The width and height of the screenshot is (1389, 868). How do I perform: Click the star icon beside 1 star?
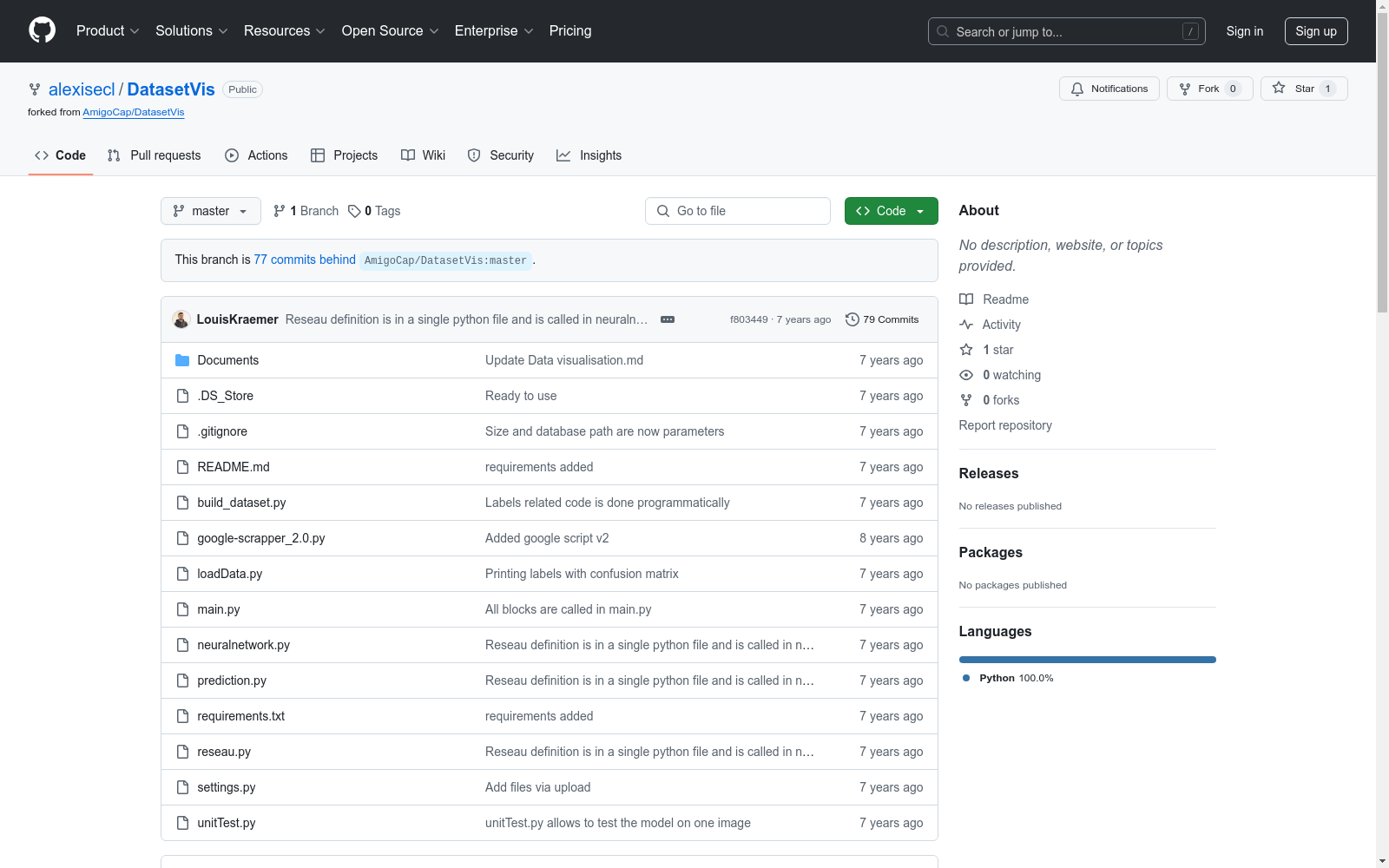966,350
